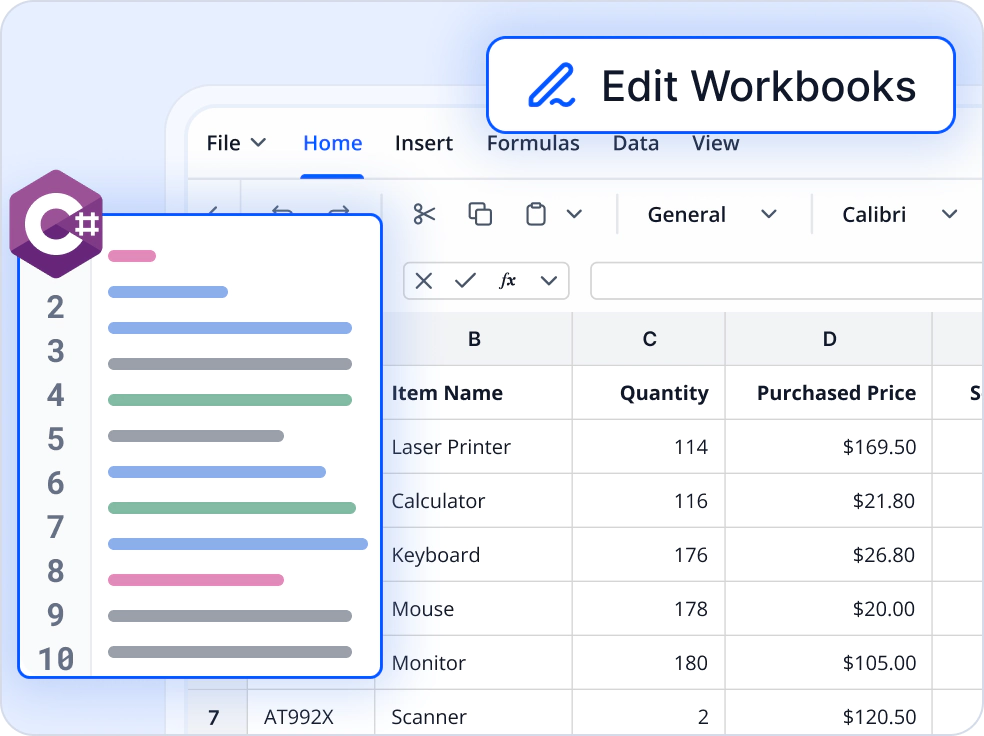This screenshot has height=736, width=984.
Task: Select the quantity cell 114
Action: (649, 447)
